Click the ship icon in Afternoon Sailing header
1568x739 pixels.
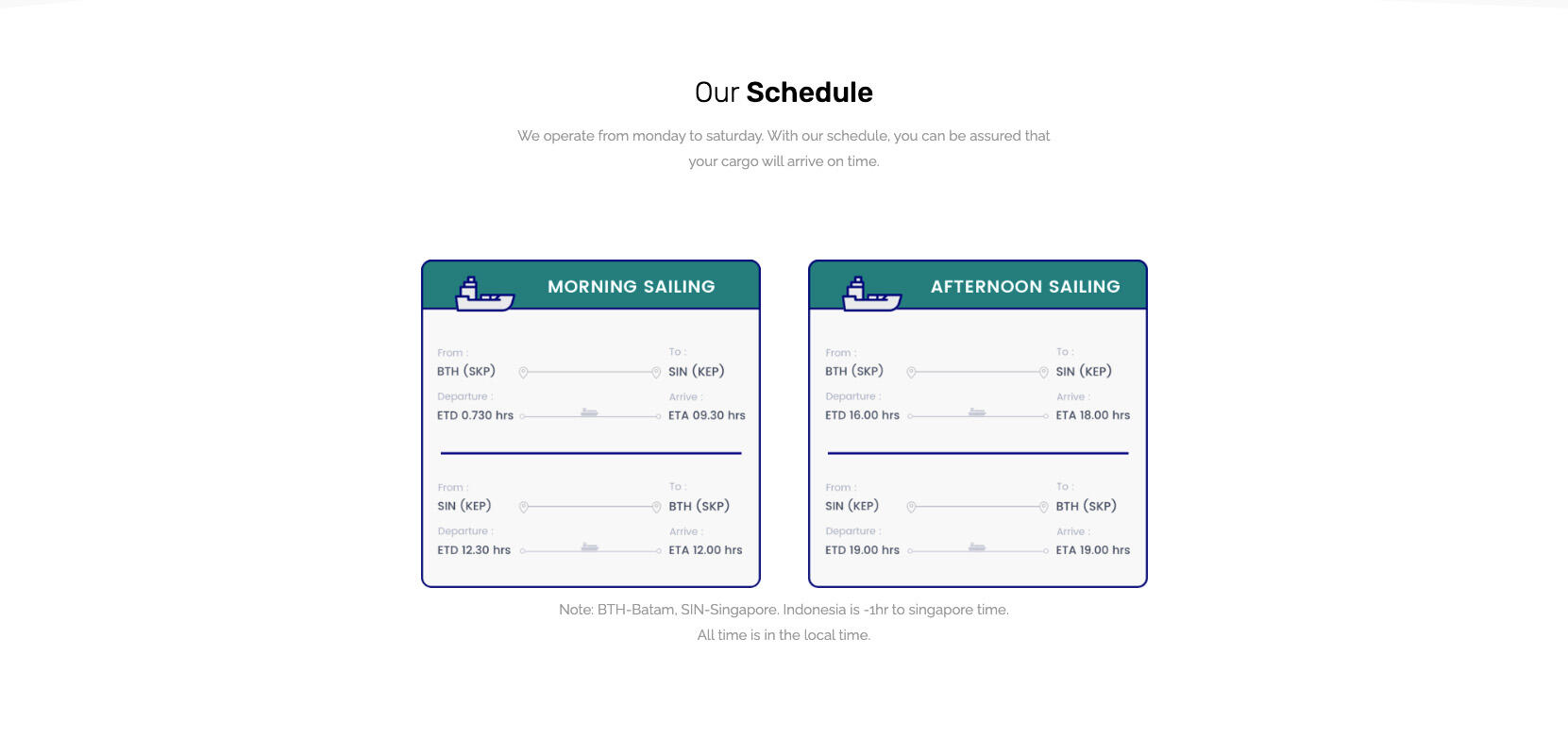click(x=871, y=294)
